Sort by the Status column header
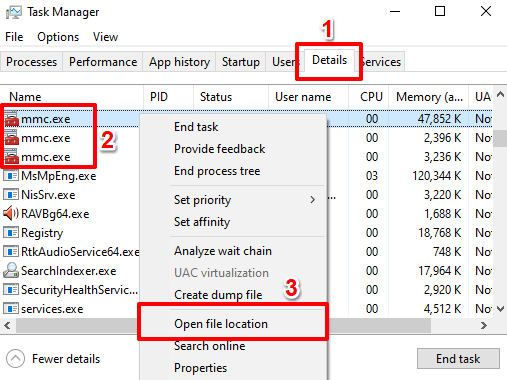Image resolution: width=507 pixels, height=380 pixels. pos(231,97)
